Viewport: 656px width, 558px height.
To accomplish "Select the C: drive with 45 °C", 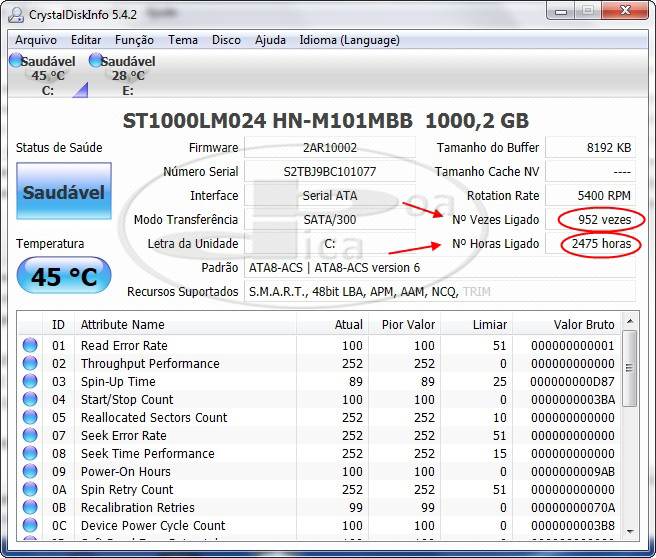I will click(47, 75).
